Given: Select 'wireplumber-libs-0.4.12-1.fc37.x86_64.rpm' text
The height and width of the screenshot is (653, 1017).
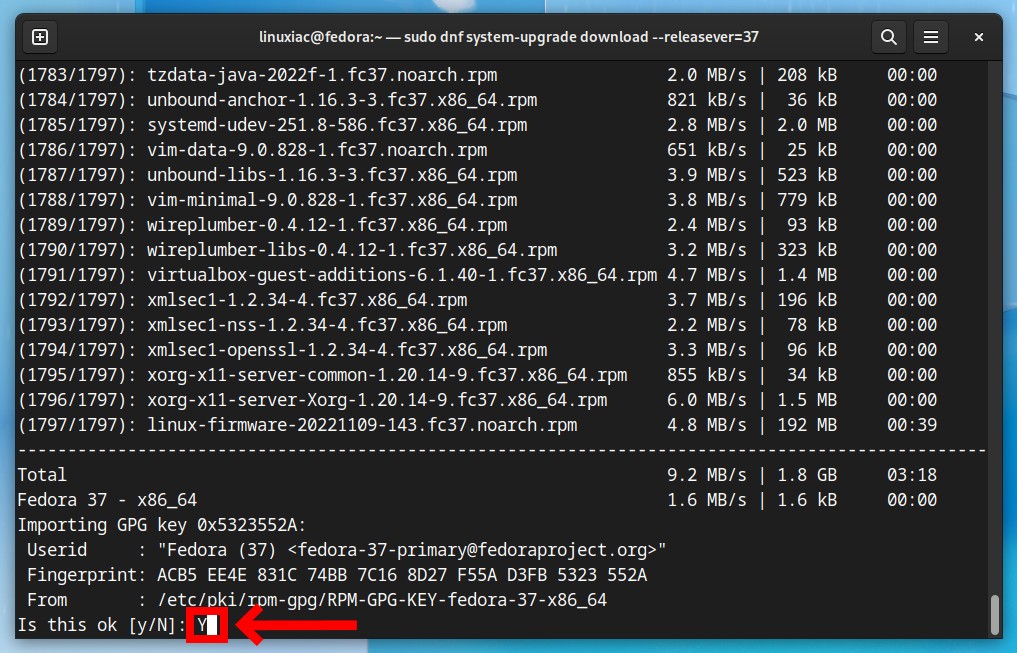Looking at the screenshot, I should pos(352,250).
